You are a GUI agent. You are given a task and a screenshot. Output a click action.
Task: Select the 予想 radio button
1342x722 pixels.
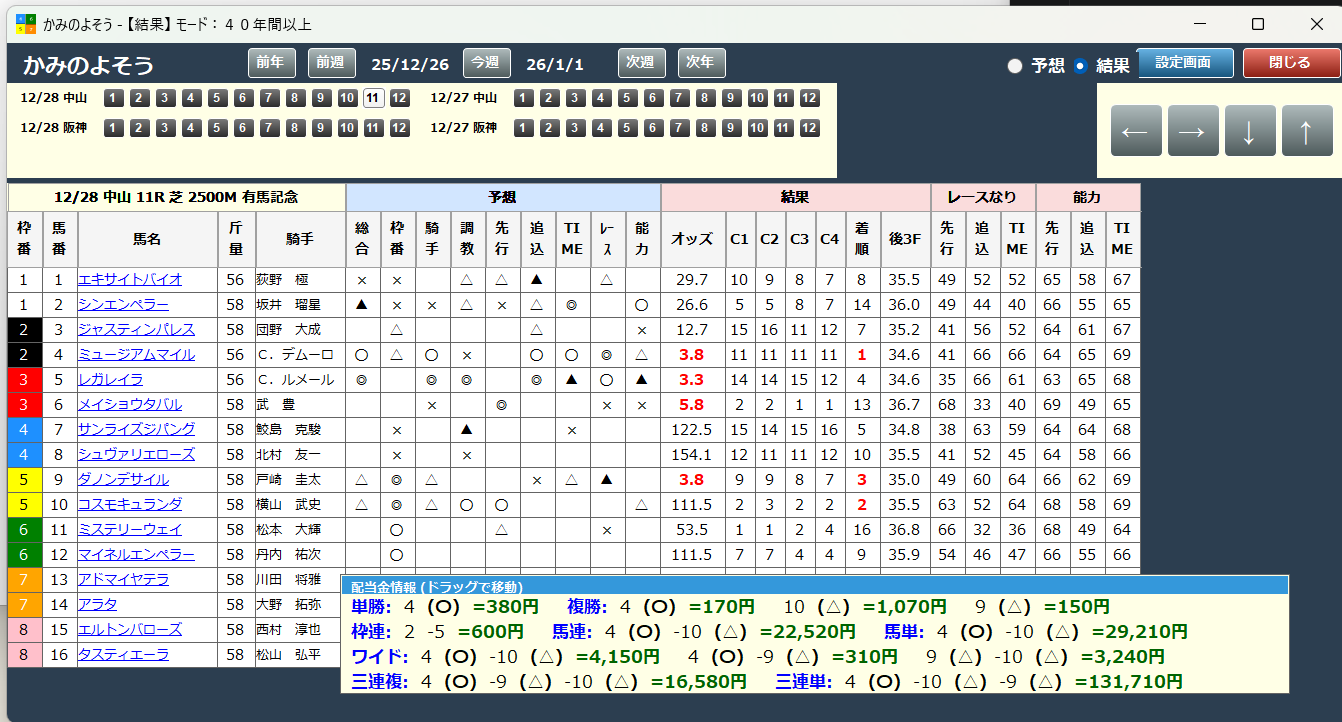[x=1015, y=65]
